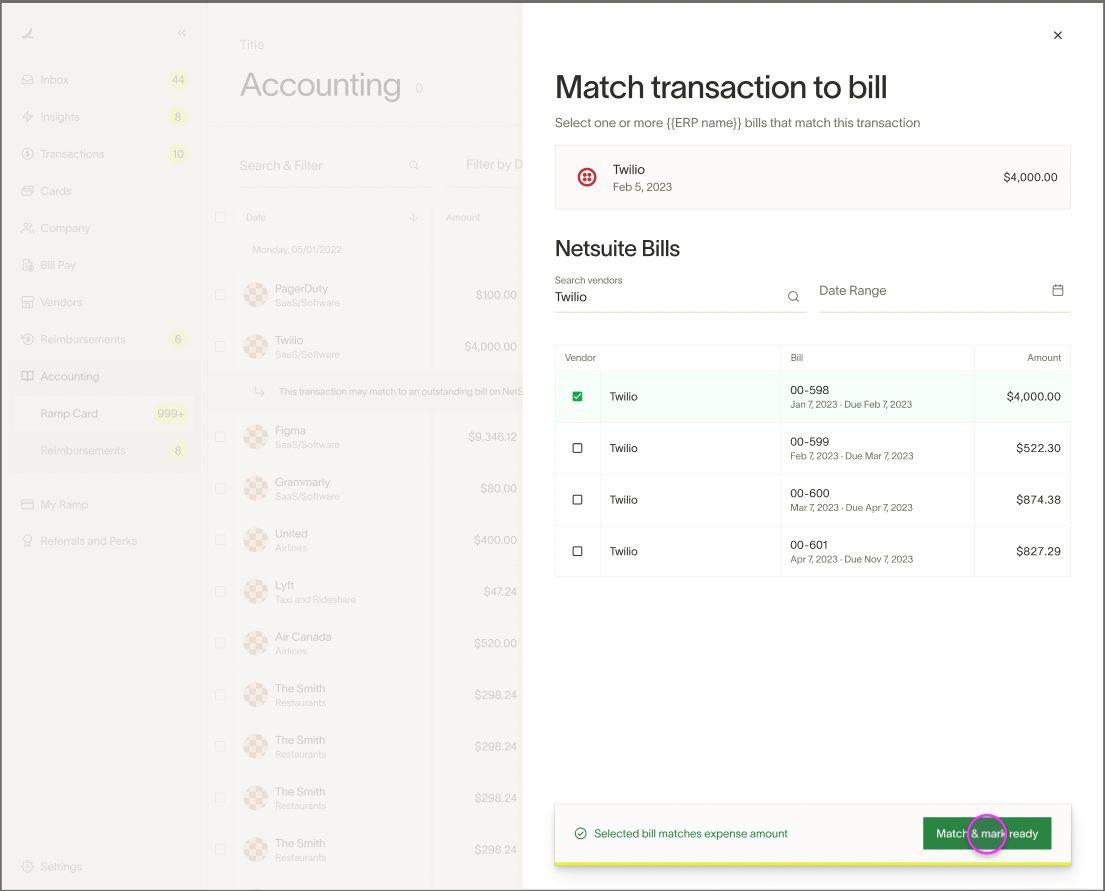
Task: Click the checkmark icon beside Selected bill matches
Action: tap(580, 833)
